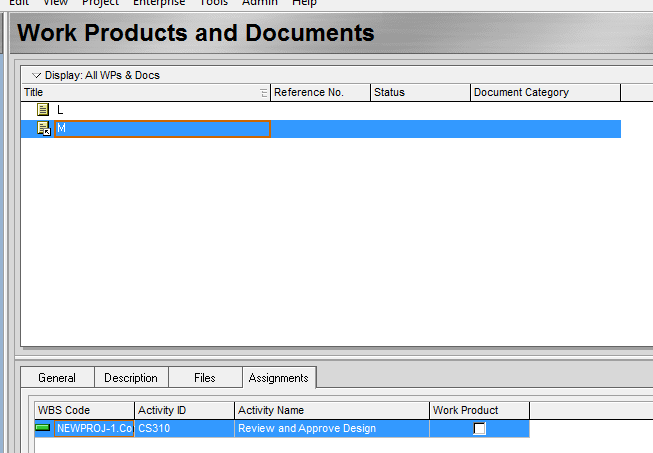Click the sort indicator in Title column header

264,92
